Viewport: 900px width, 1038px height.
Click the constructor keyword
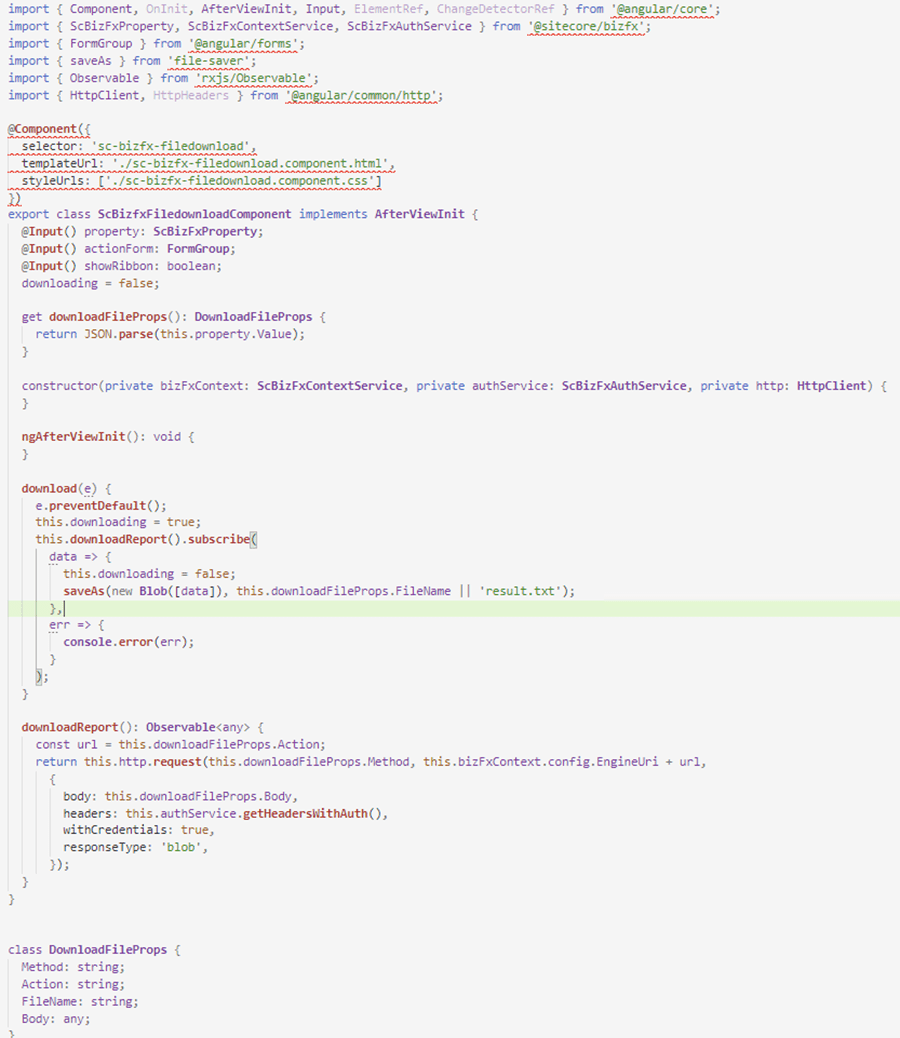coord(60,385)
